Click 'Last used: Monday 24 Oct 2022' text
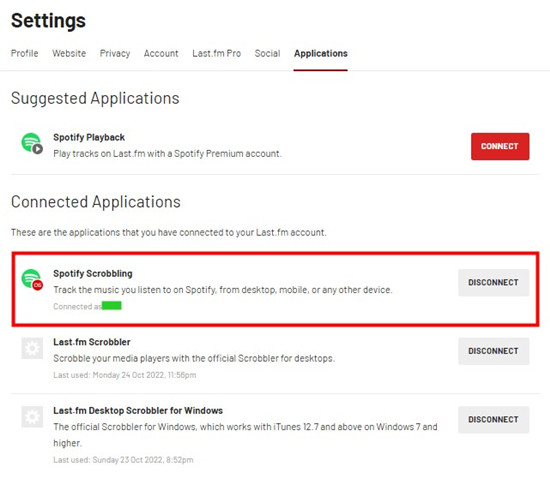The width and height of the screenshot is (550, 478). coord(125,375)
